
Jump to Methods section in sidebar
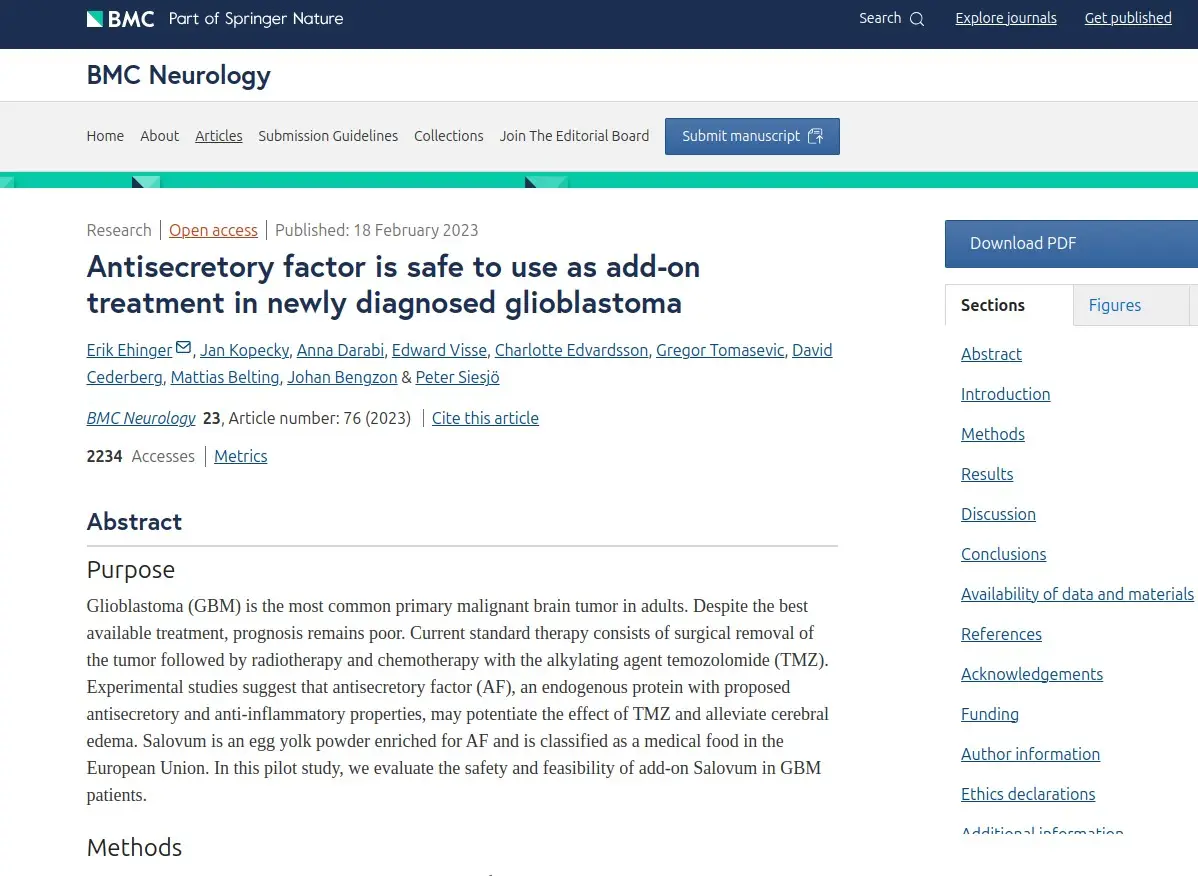992,434
